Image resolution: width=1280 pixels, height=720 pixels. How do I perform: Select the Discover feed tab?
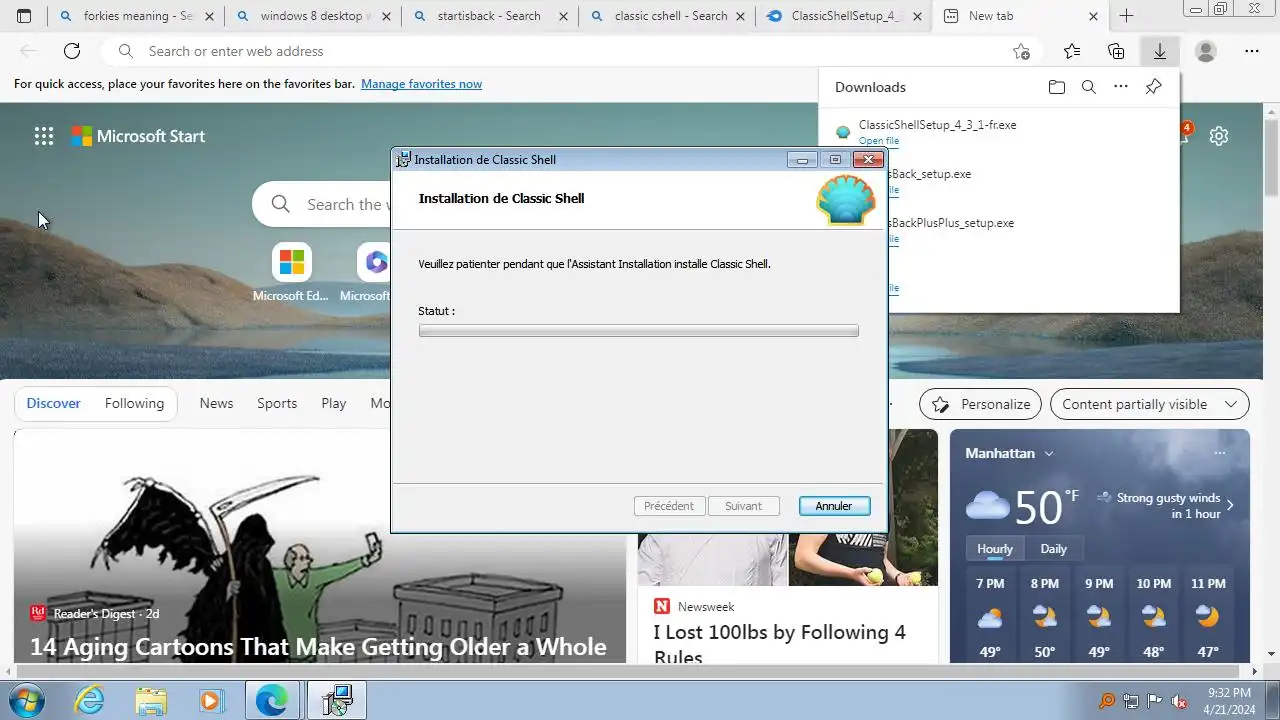53,403
